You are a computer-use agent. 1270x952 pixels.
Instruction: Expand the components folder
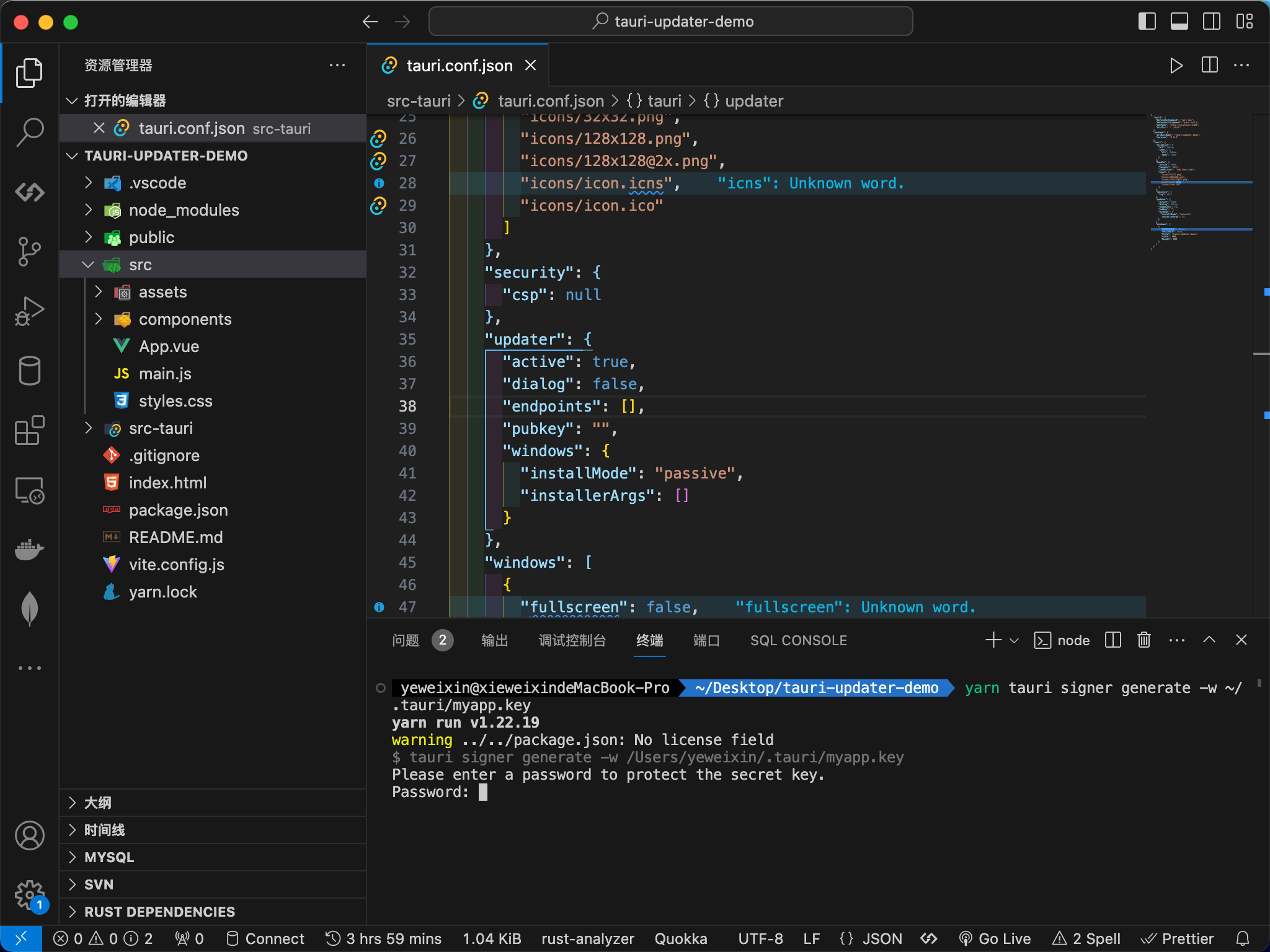(x=99, y=319)
